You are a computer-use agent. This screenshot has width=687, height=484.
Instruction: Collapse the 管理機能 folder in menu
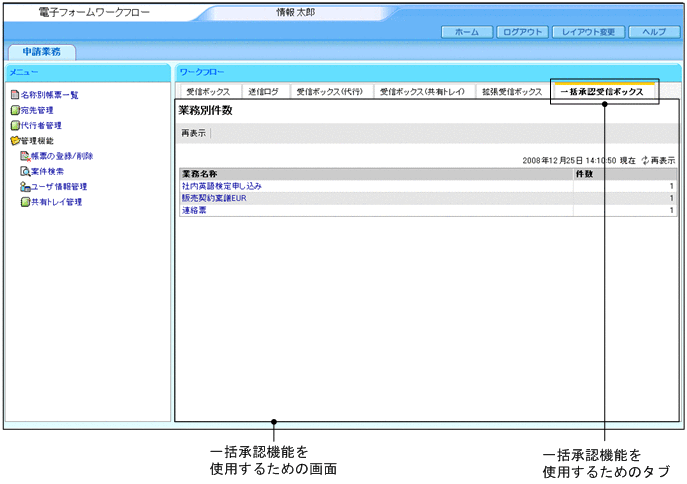click(14, 141)
